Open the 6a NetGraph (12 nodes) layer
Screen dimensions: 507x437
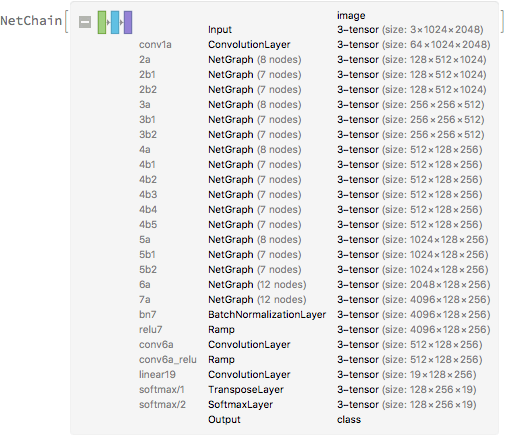click(x=314, y=285)
